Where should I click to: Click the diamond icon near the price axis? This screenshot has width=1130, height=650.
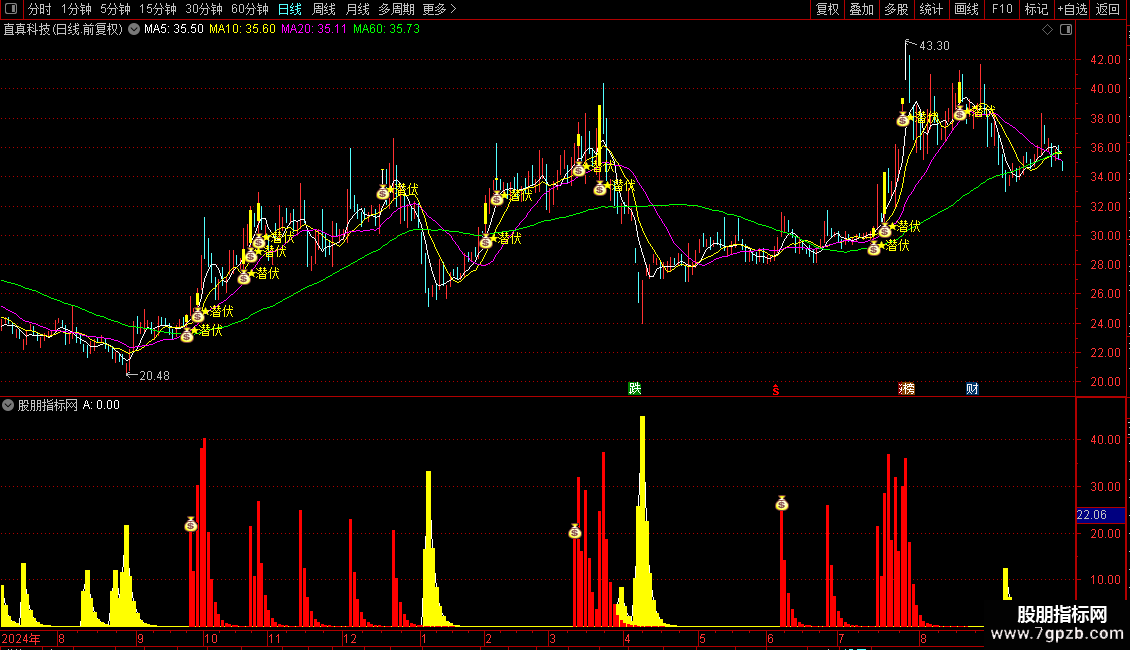pyautogui.click(x=1047, y=30)
